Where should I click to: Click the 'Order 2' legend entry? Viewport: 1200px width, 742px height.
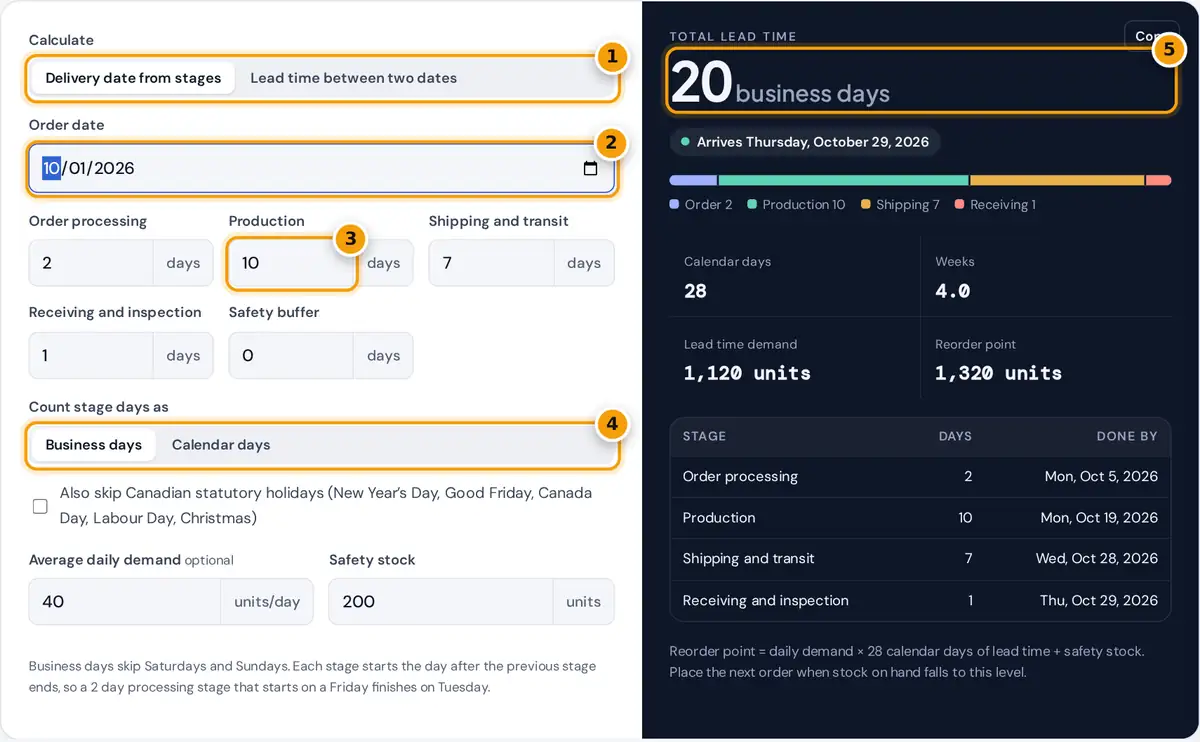click(701, 204)
